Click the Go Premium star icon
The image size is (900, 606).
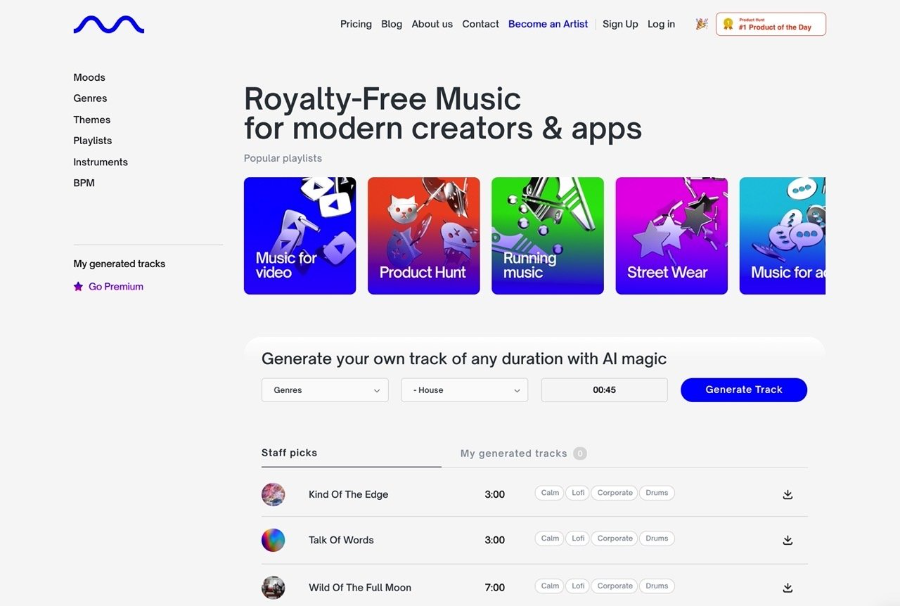pos(78,286)
